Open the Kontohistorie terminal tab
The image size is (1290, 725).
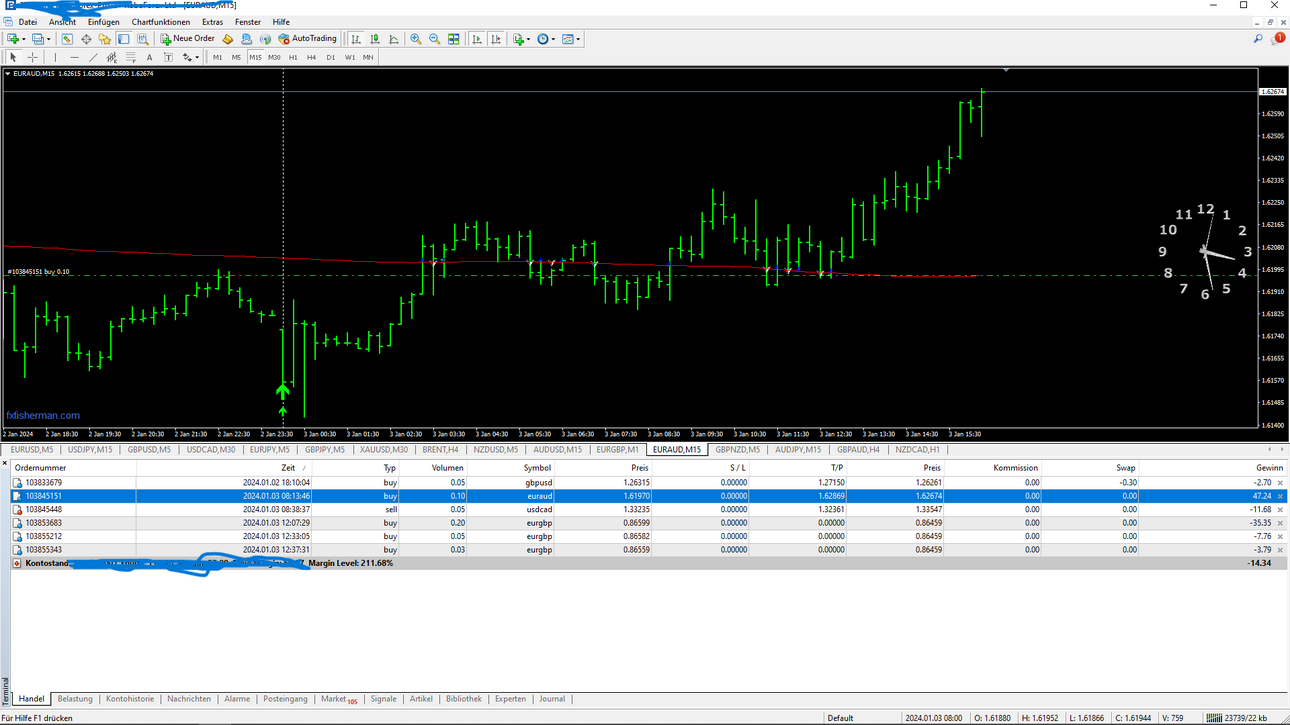coord(130,699)
